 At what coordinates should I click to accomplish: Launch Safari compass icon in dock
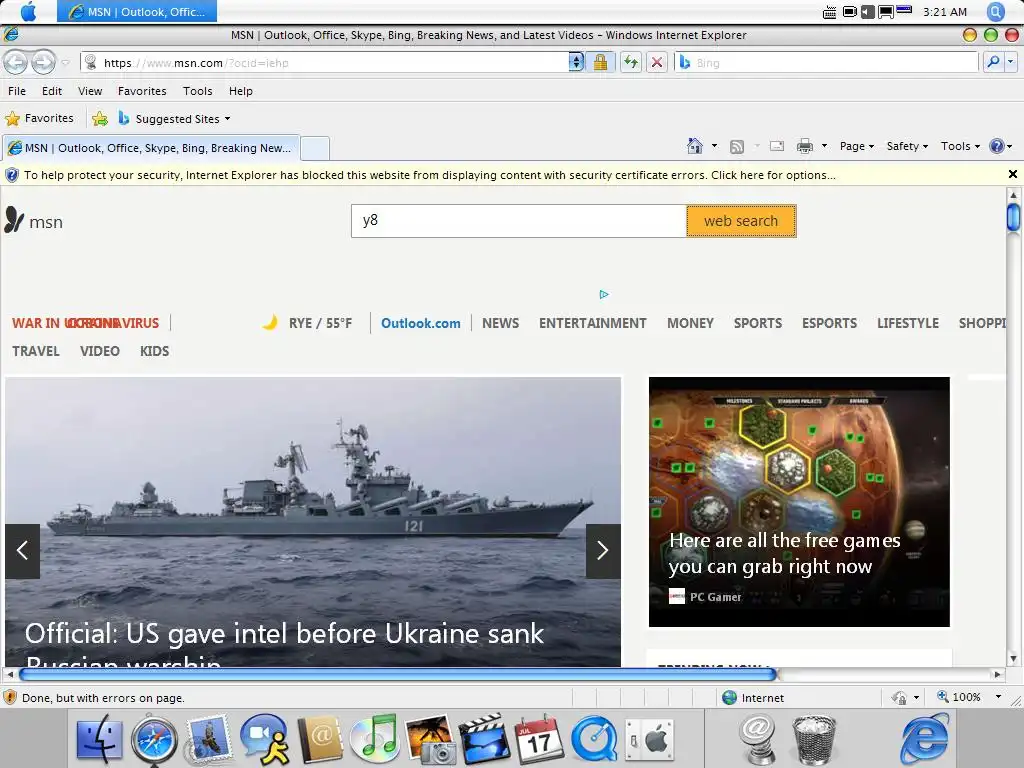[154, 741]
